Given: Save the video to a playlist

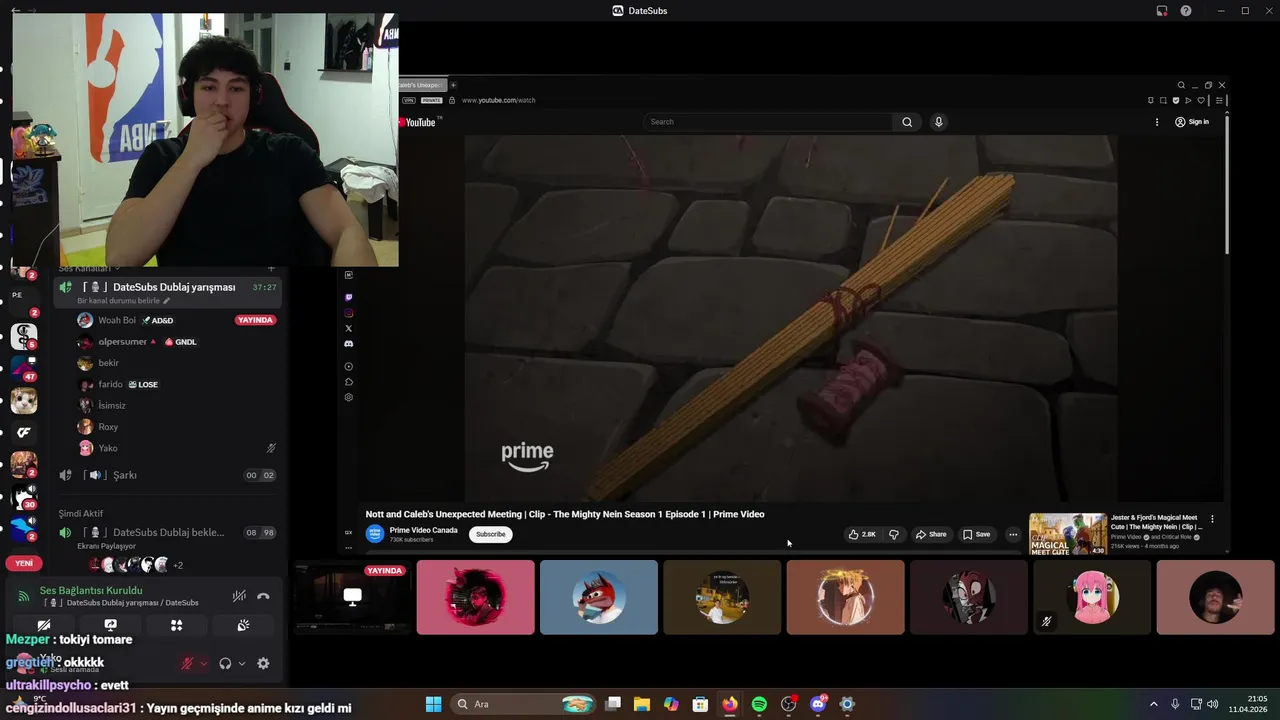Looking at the screenshot, I should tap(976, 534).
